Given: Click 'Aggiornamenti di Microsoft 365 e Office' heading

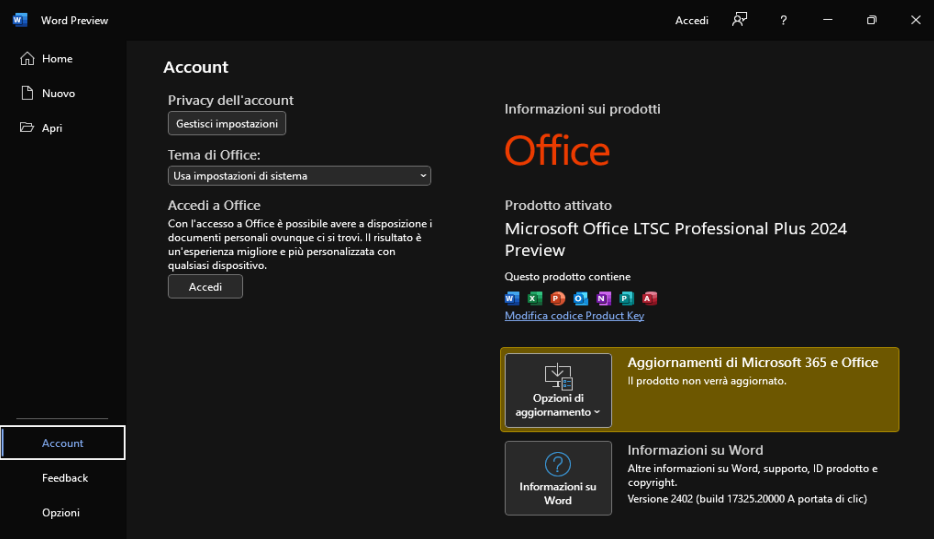Looking at the screenshot, I should coord(753,363).
